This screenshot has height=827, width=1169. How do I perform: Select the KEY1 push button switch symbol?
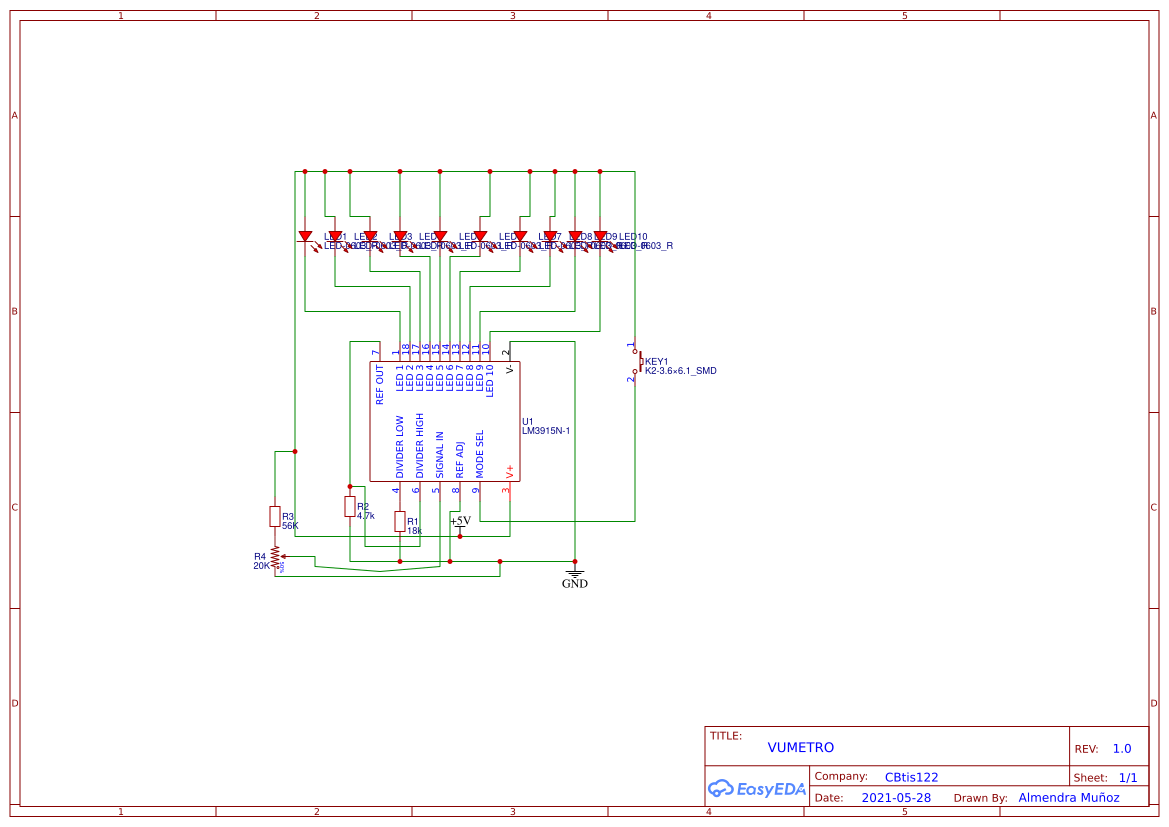pos(636,362)
